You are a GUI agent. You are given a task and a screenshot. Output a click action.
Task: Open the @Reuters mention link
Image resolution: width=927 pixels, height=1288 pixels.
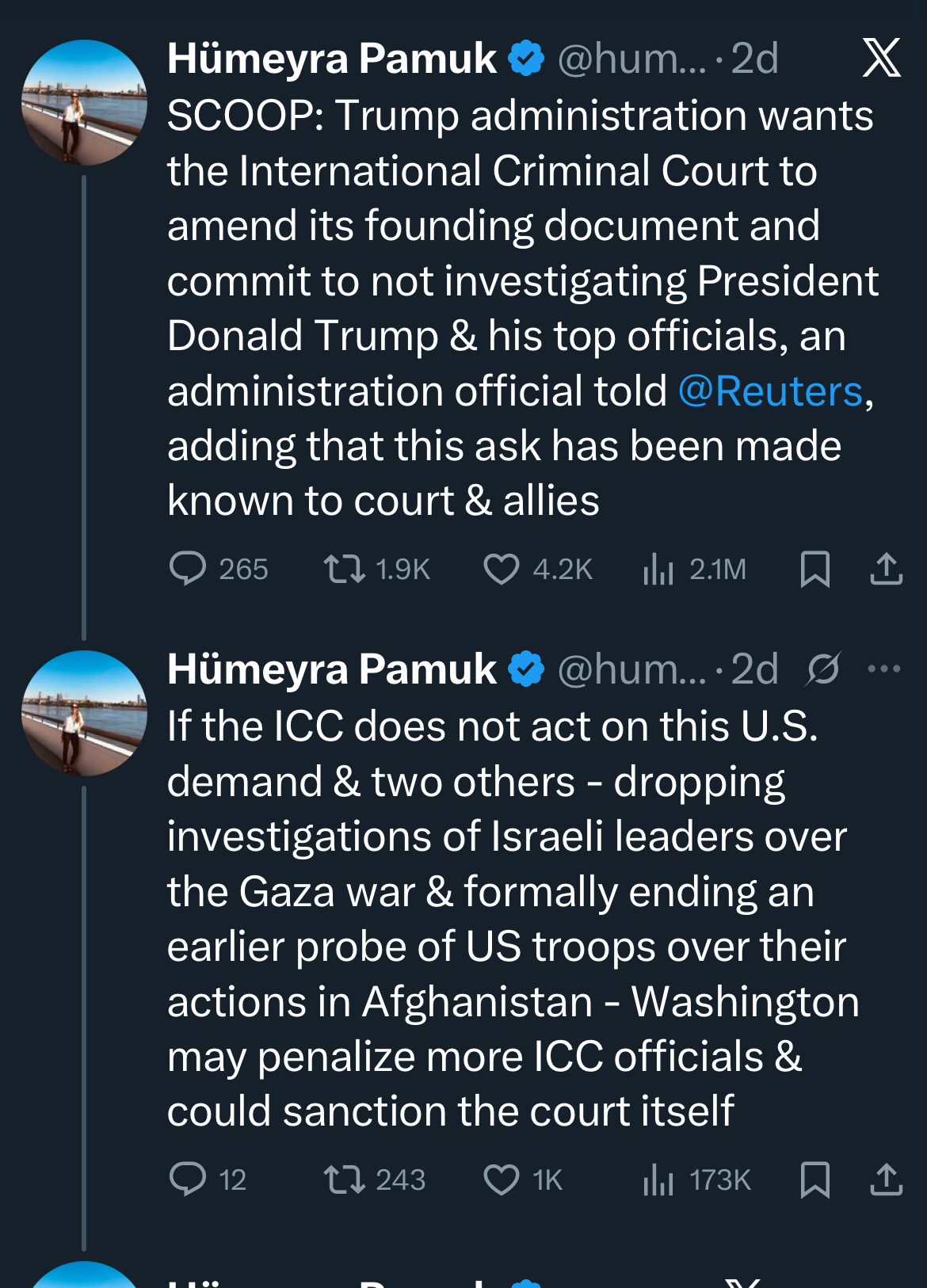click(769, 391)
